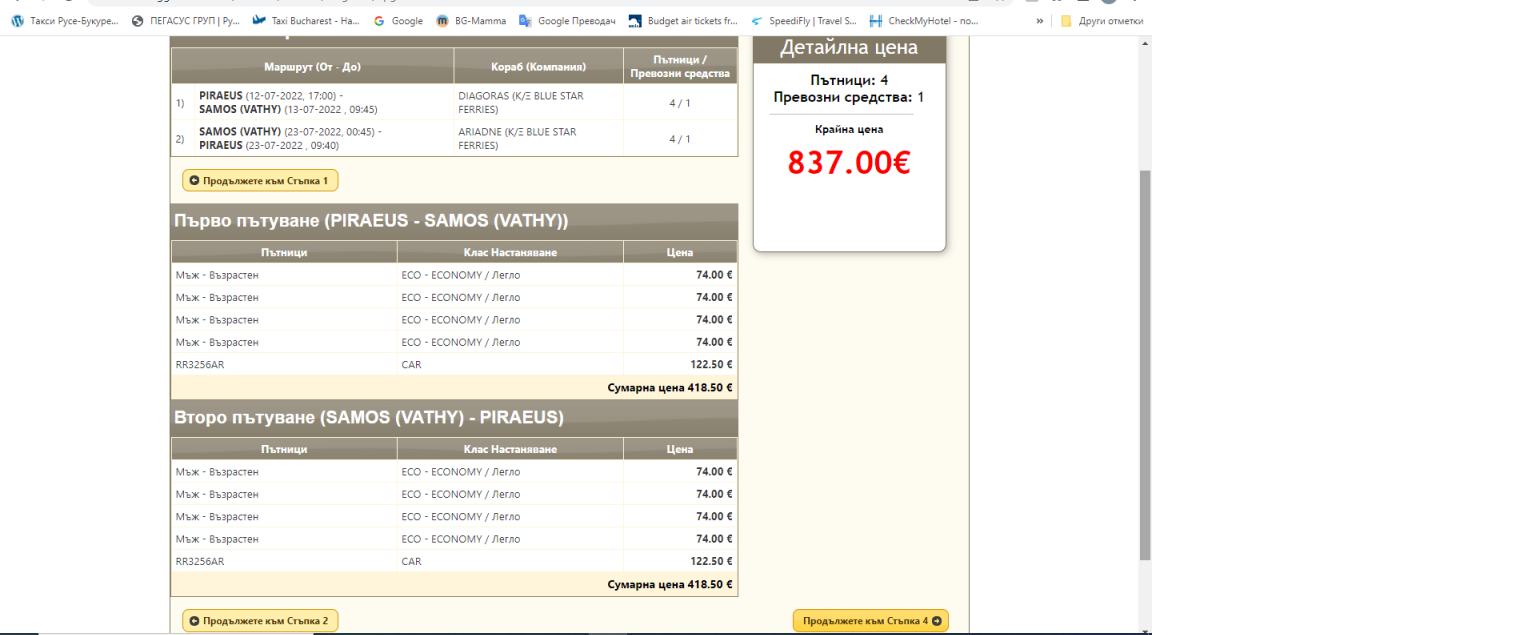
Task: Open the Google Преводач bookmark
Action: pos(568,20)
